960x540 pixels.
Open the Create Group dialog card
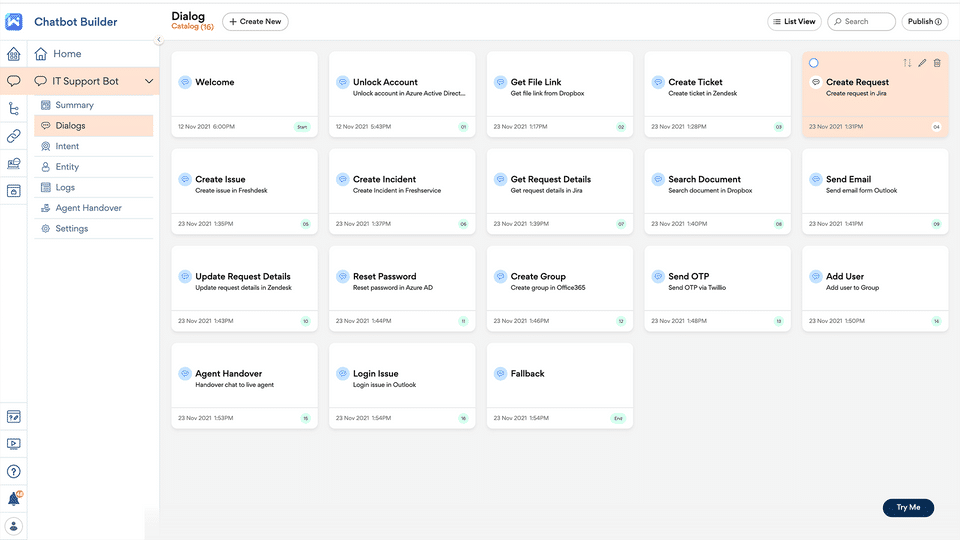click(x=560, y=288)
